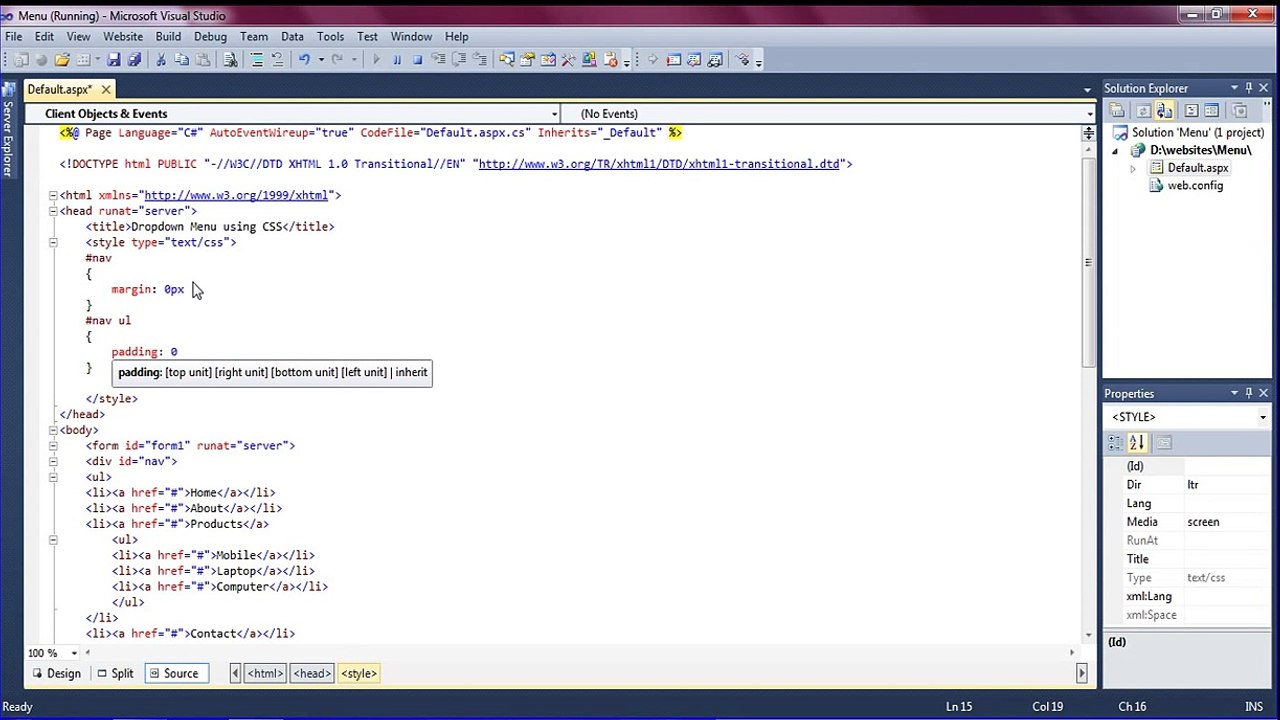Stop debugging with the stop icon

point(417,60)
